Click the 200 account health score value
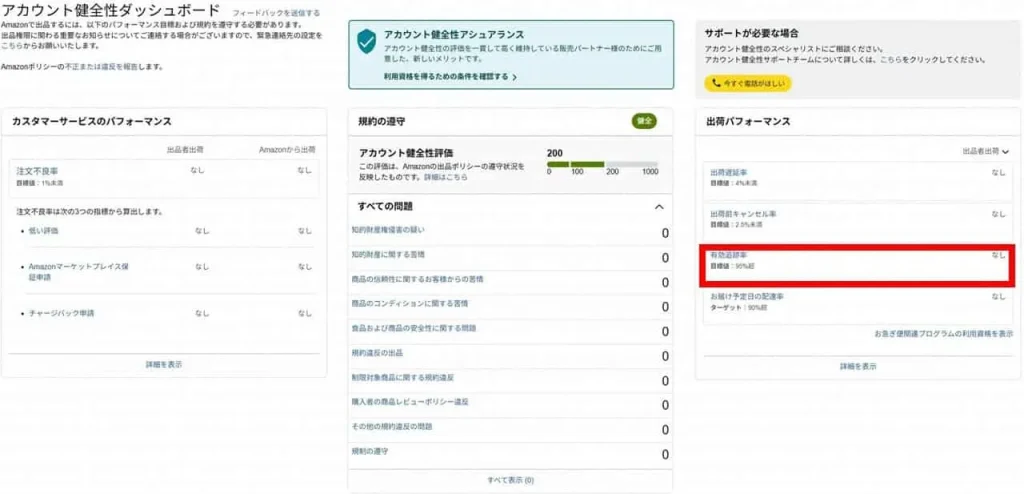 coord(554,152)
